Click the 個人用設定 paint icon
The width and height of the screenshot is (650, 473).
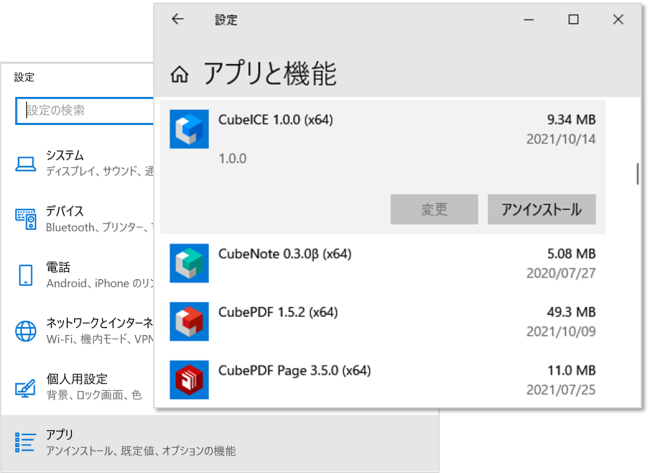click(26, 388)
